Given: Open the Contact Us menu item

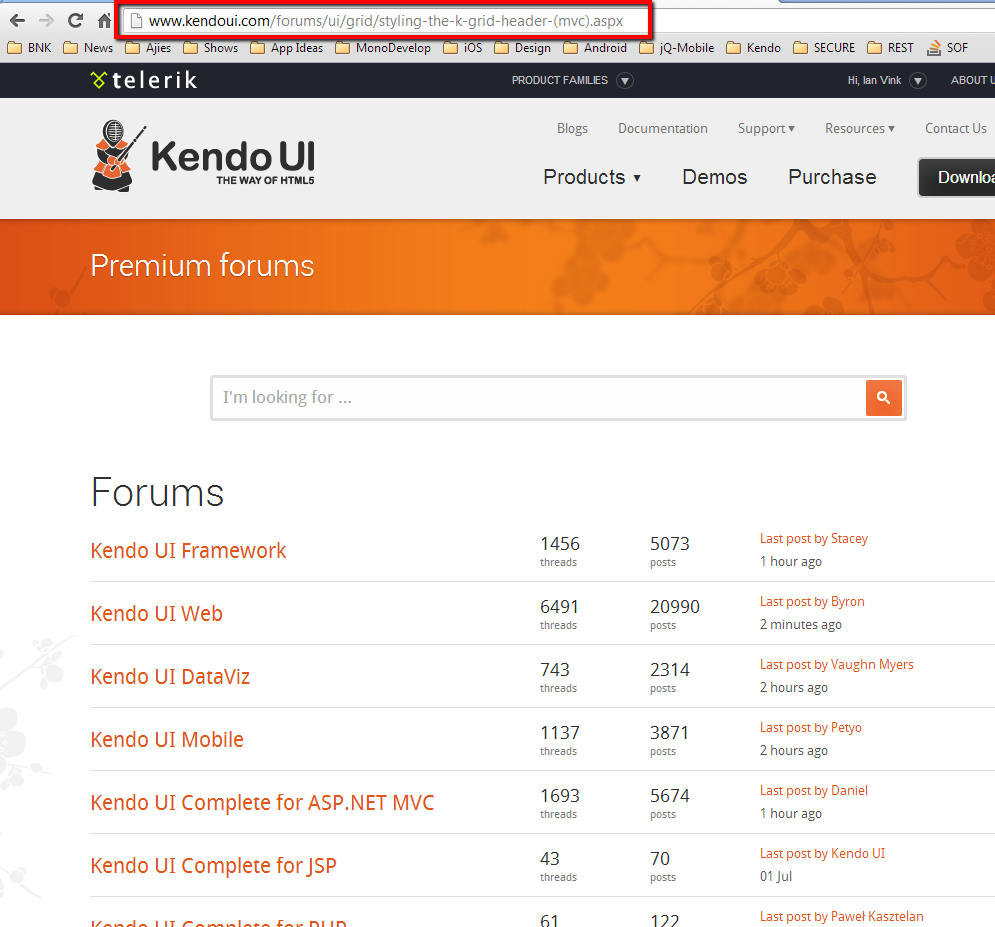Looking at the screenshot, I should click(956, 128).
